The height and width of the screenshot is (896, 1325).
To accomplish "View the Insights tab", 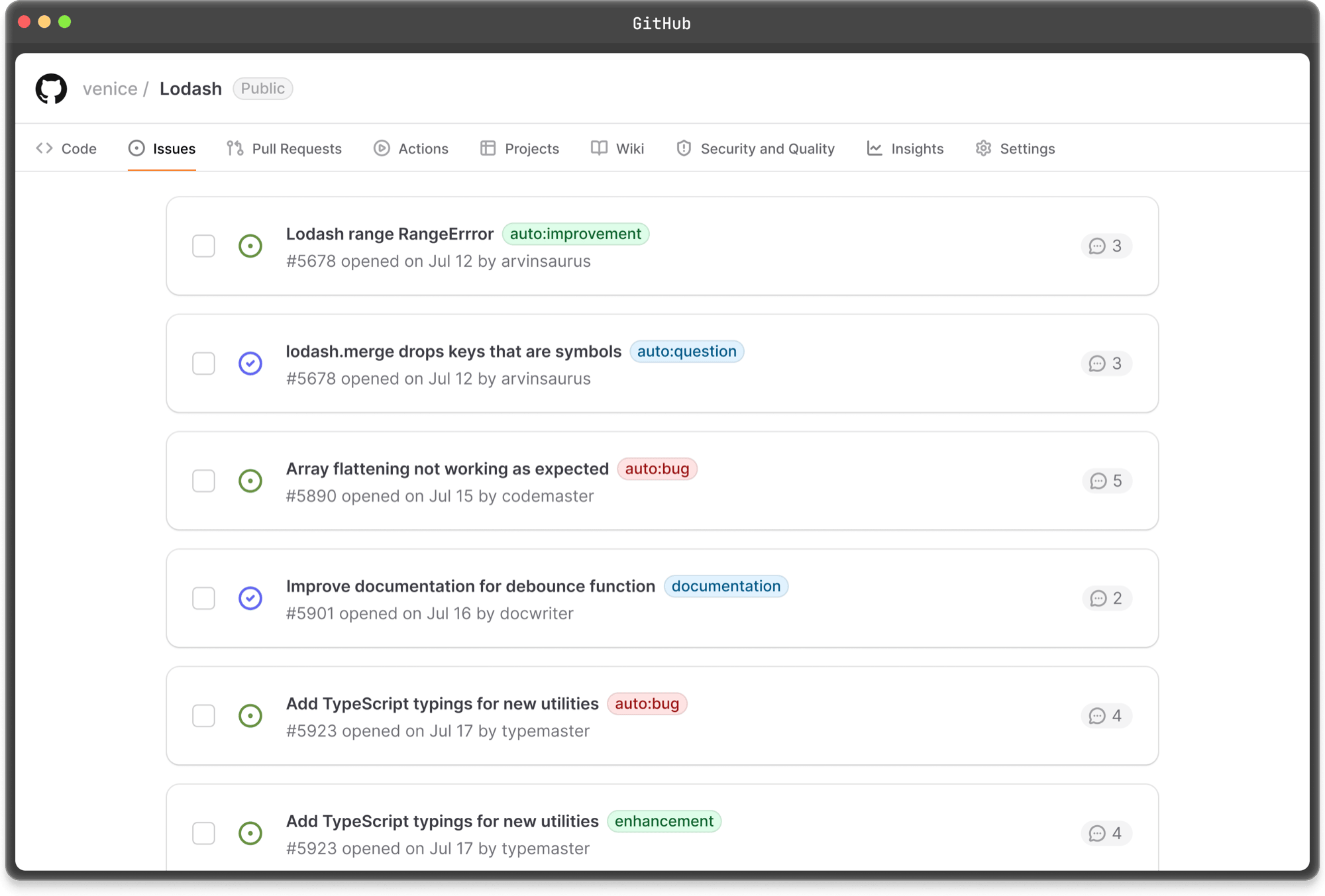I will 905,148.
